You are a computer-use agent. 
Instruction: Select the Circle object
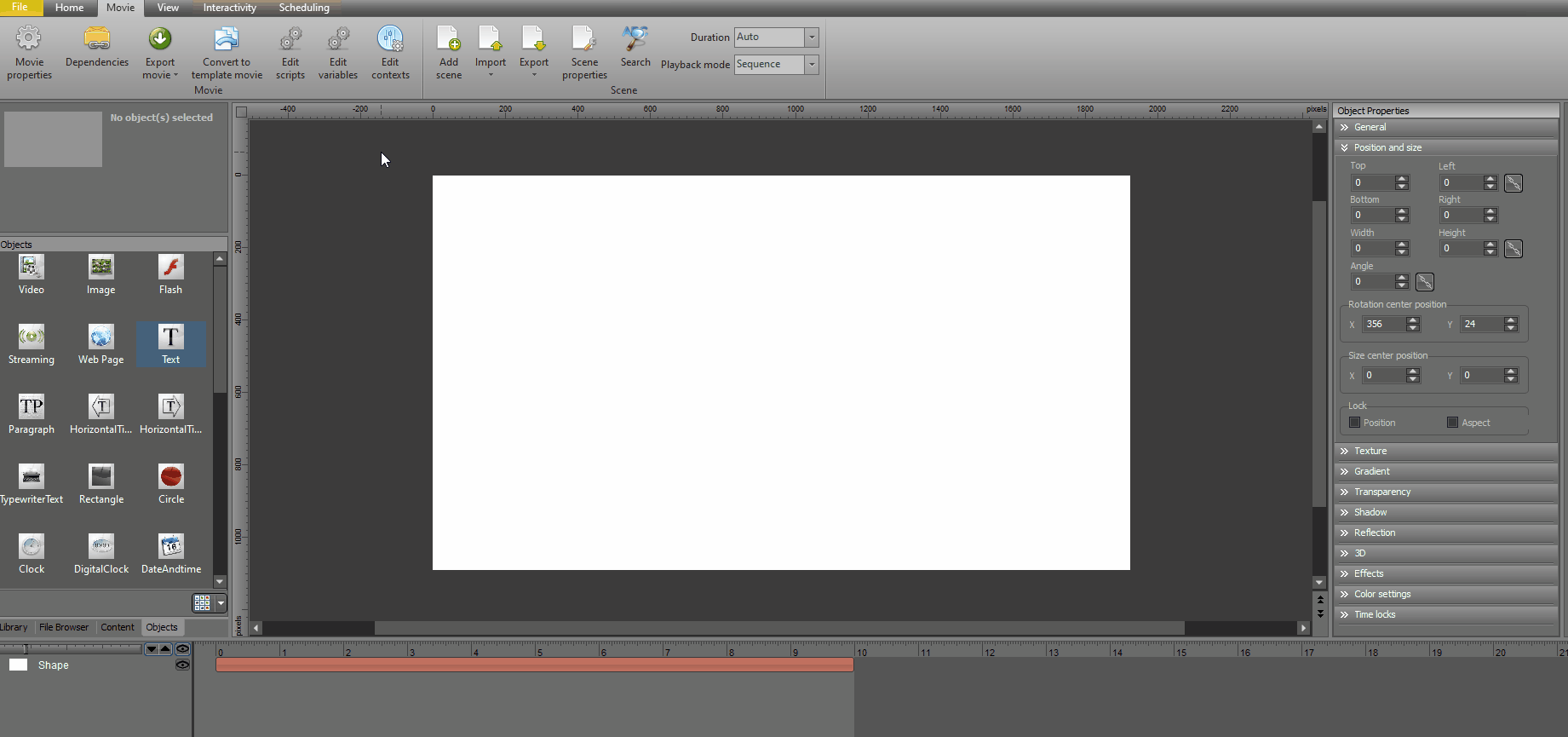(x=170, y=484)
